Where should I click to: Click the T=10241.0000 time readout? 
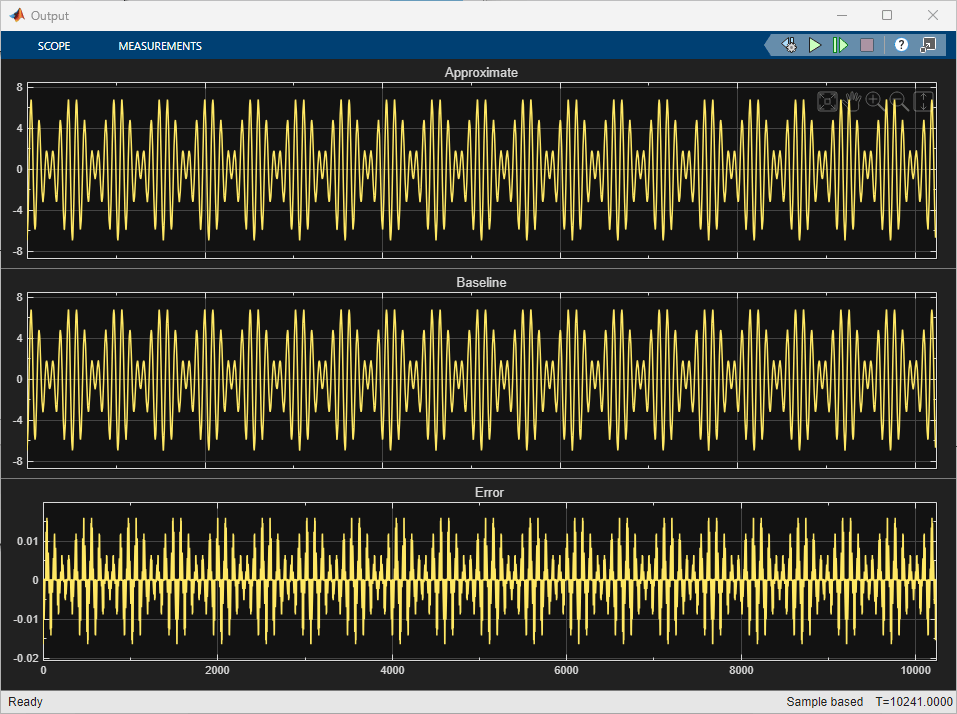click(914, 702)
